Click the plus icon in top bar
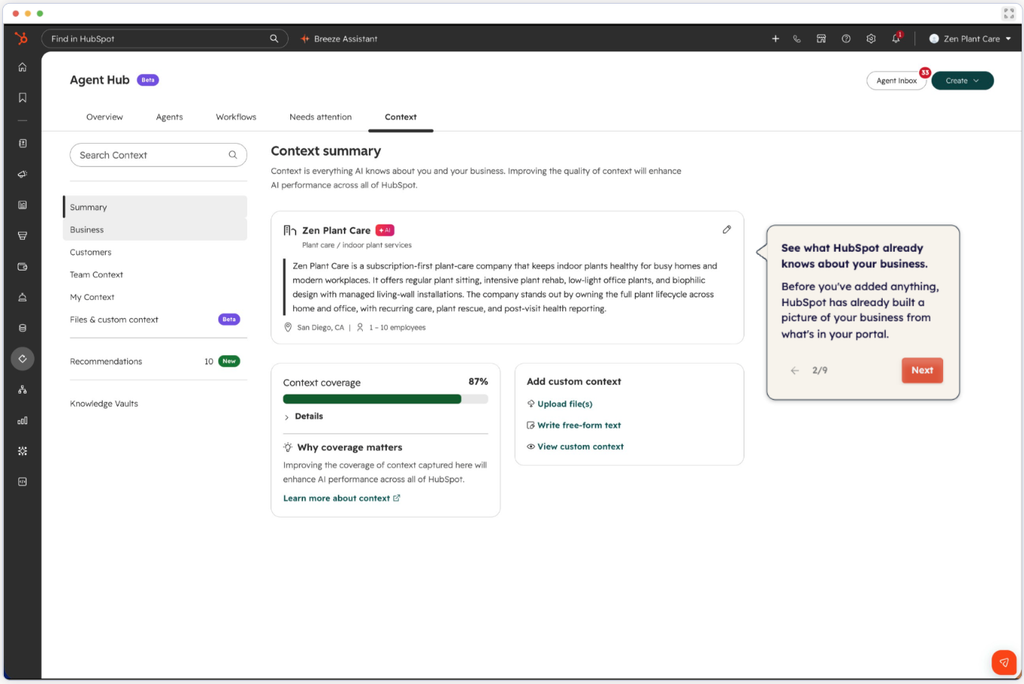Viewport: 1024px width, 684px height. pyautogui.click(x=775, y=39)
